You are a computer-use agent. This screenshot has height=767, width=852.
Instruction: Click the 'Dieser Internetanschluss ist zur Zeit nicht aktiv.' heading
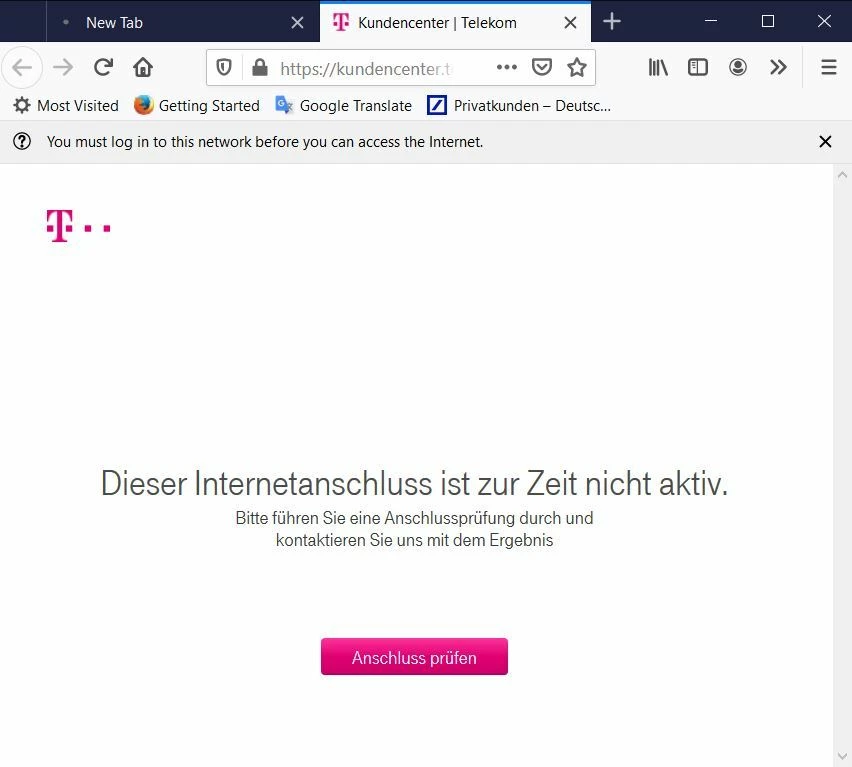[x=414, y=483]
